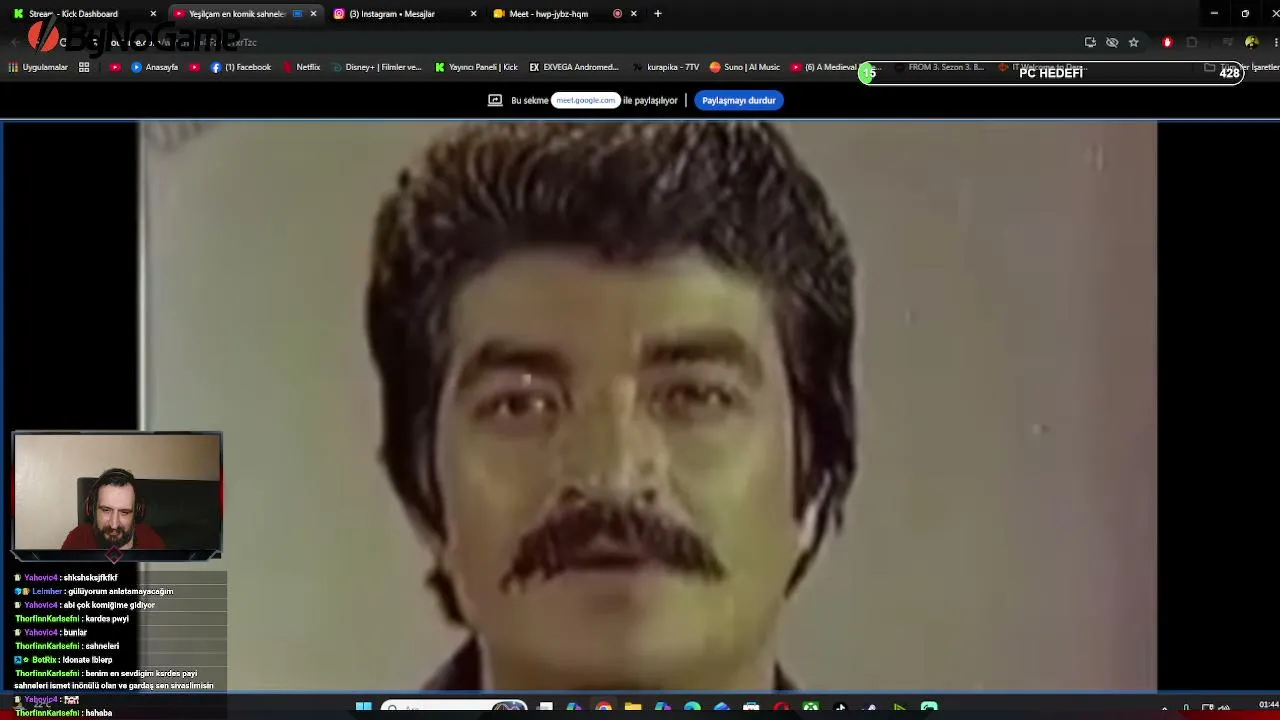Click the tab groups grid icon
The image size is (1280, 720).
click(84, 67)
